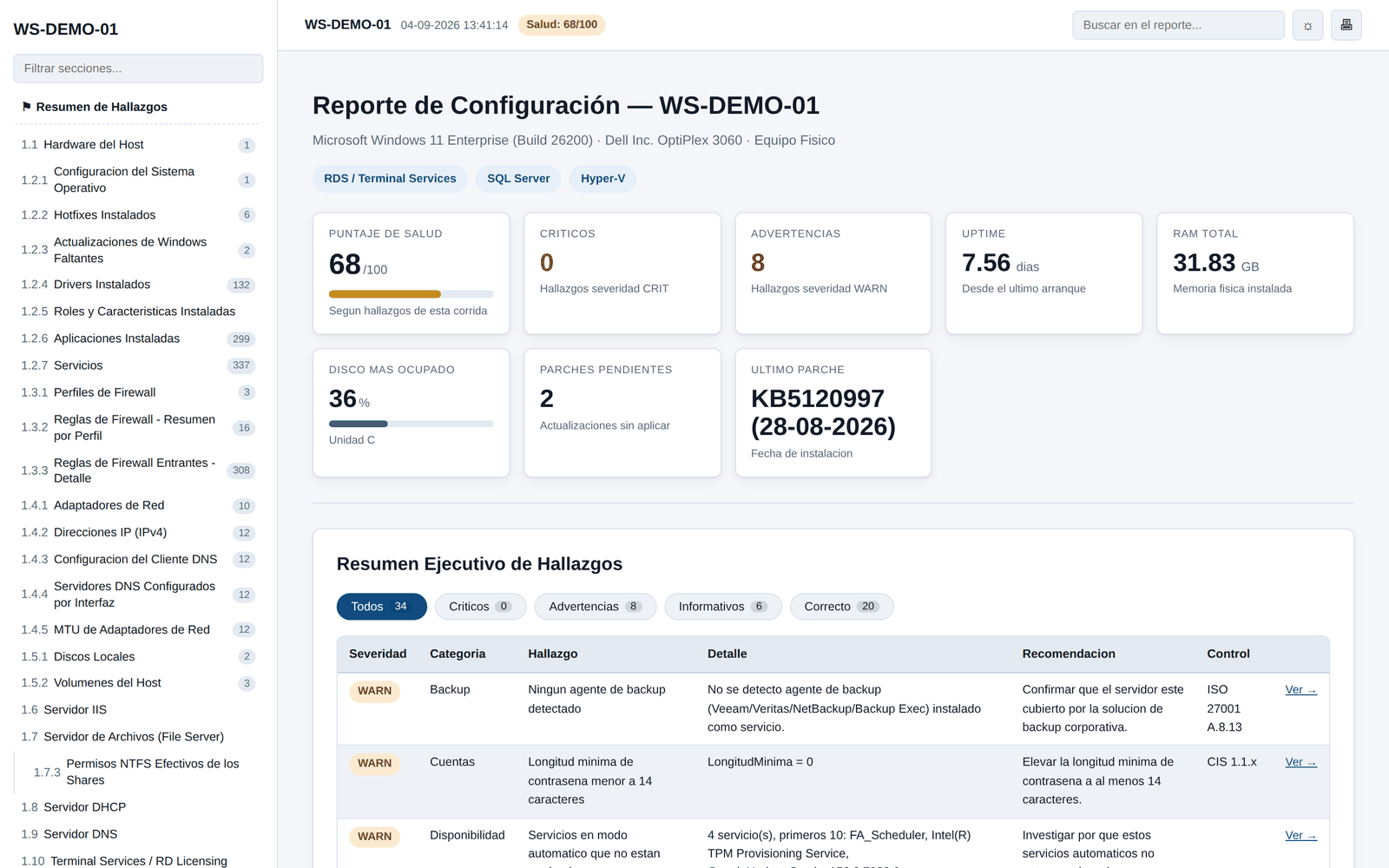The width and height of the screenshot is (1389, 868).
Task: Click the RDS / Terminal Services tag
Action: (390, 179)
